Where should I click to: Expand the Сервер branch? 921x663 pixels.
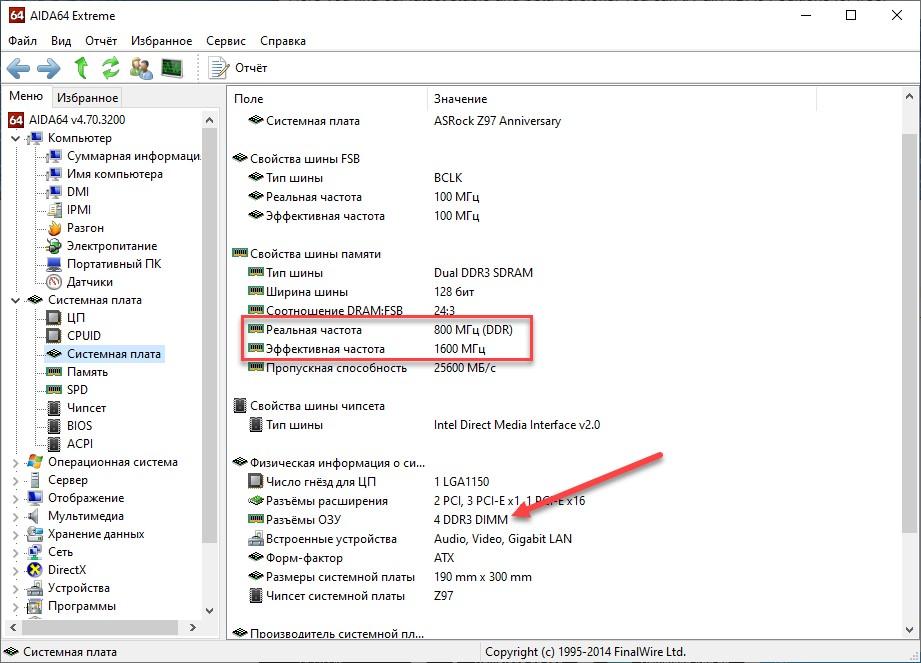pos(15,481)
